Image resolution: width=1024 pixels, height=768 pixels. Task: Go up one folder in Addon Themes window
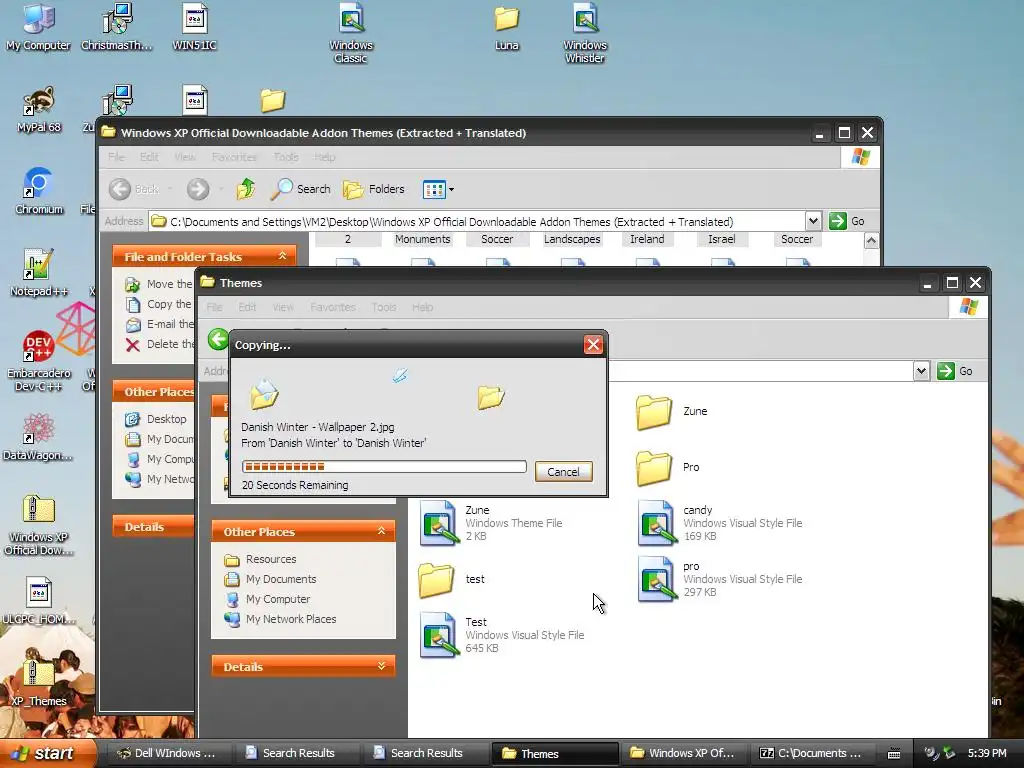tap(246, 189)
